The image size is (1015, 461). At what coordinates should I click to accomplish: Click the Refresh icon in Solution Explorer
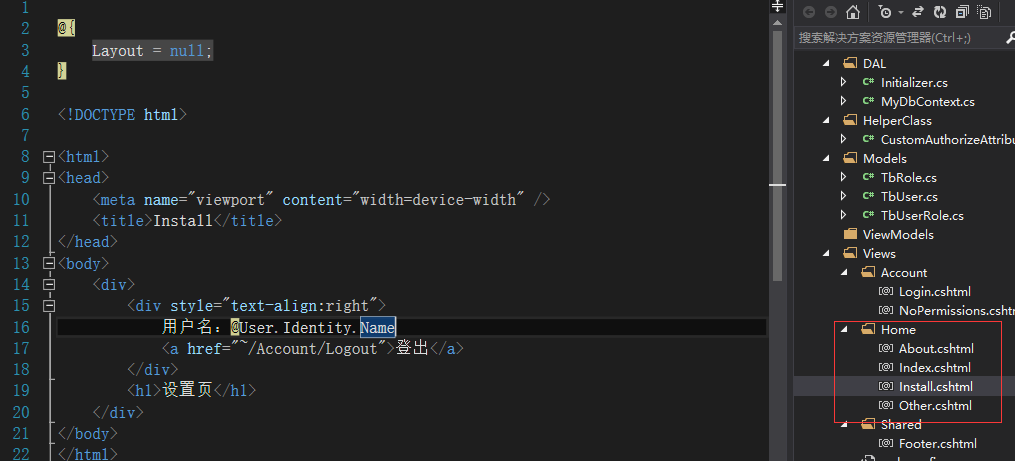[939, 12]
